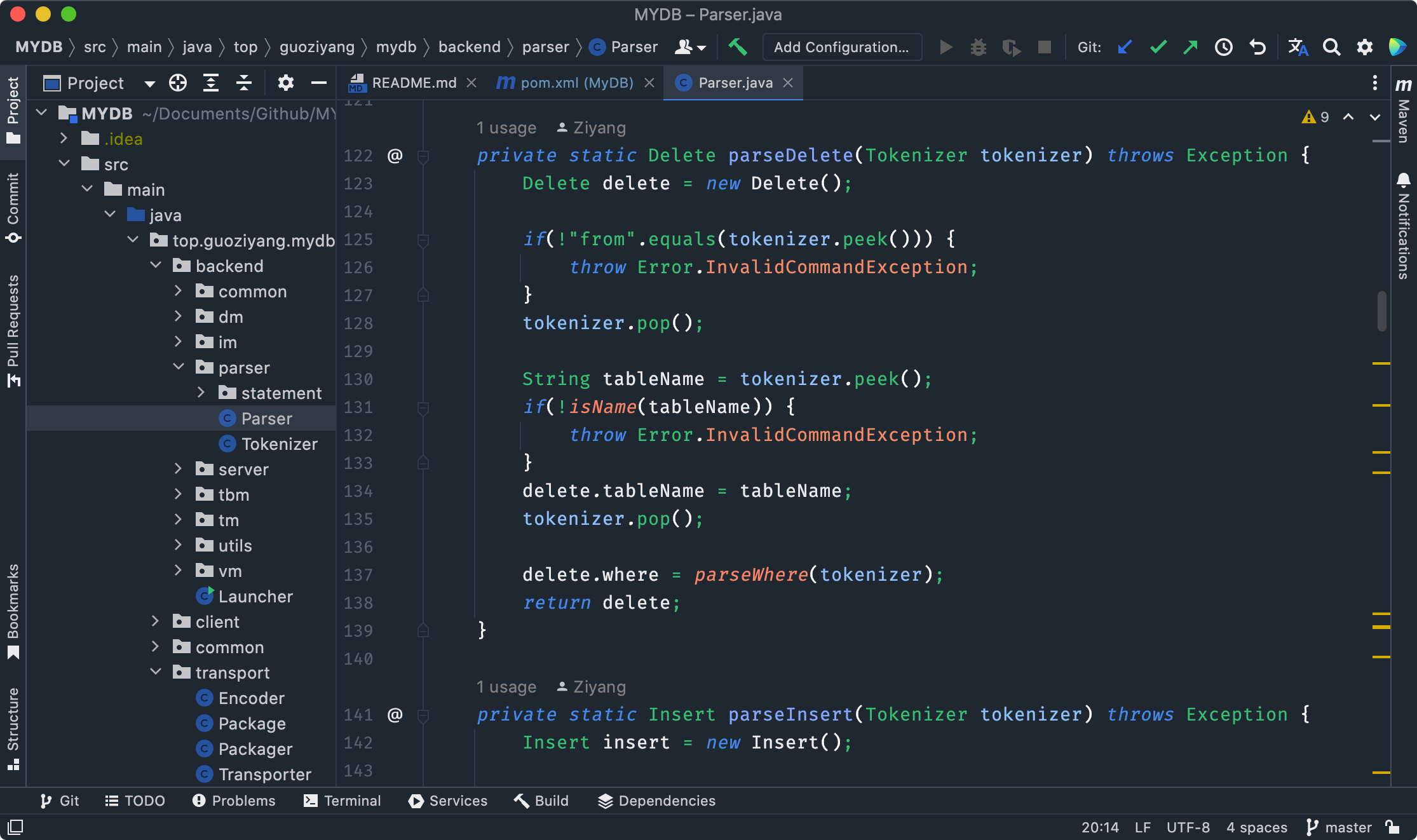Expand the .idea folder
This screenshot has height=840, width=1417.
(64, 139)
